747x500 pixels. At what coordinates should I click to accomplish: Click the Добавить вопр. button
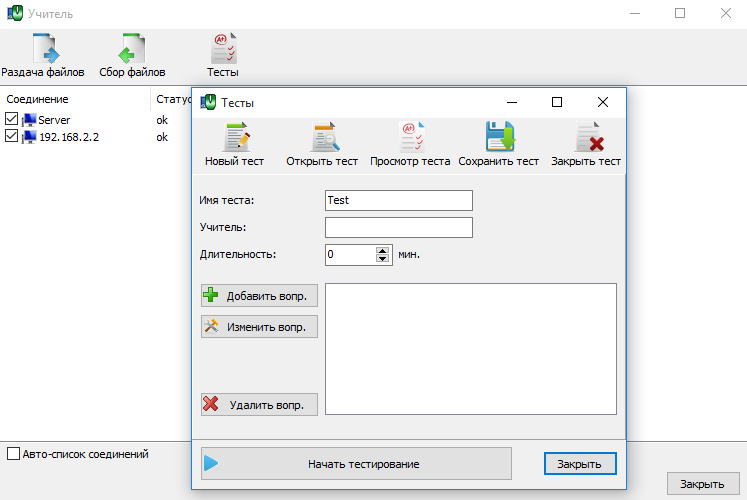coord(259,296)
